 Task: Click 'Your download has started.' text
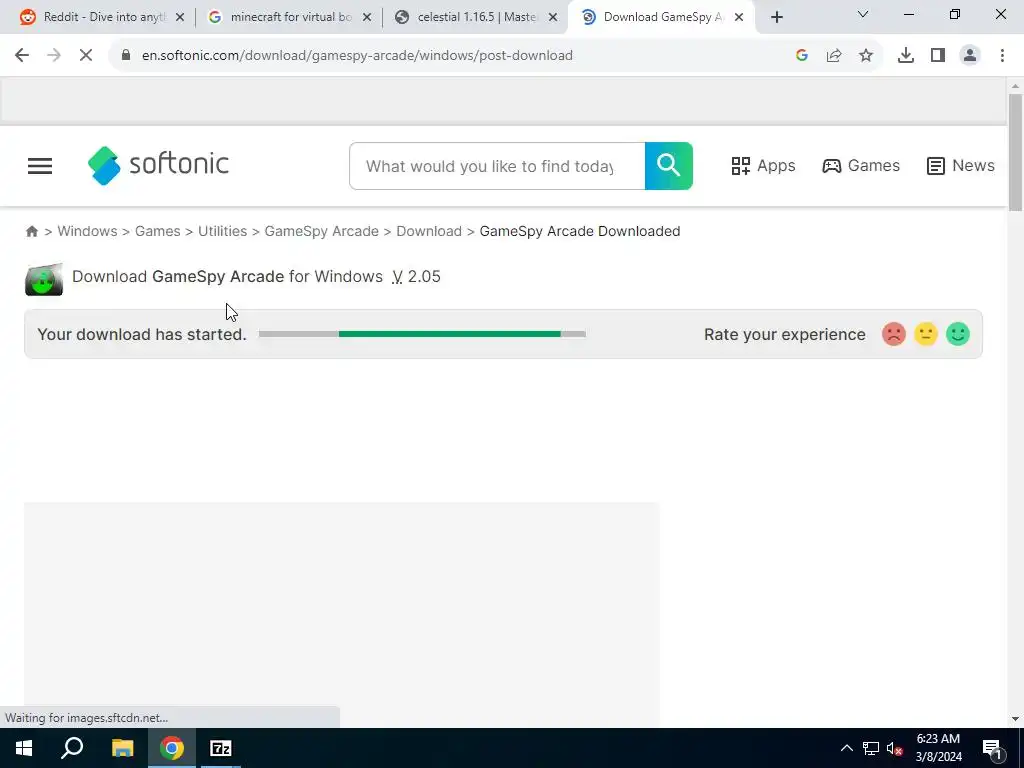[142, 334]
